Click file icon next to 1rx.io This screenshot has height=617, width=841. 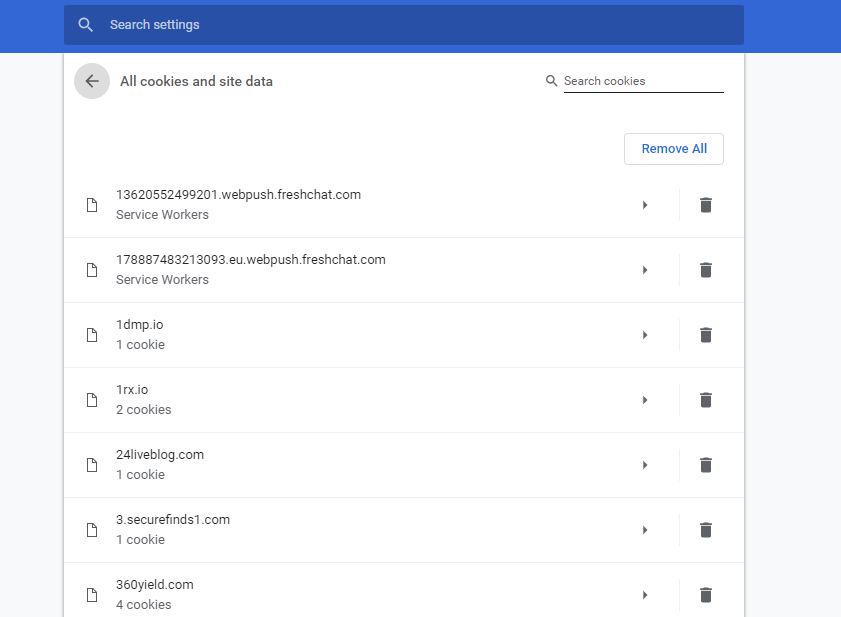coord(92,400)
